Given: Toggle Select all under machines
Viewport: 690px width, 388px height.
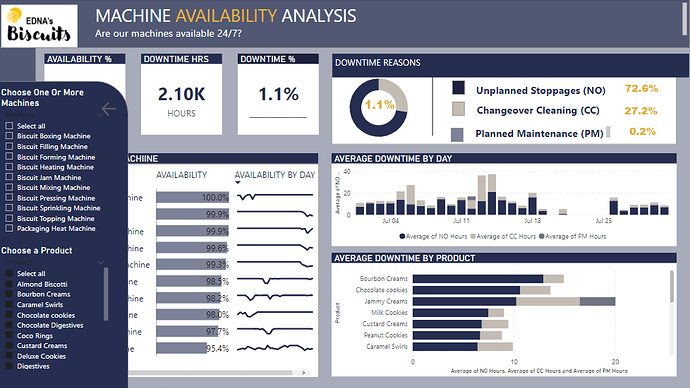Looking at the screenshot, I should pyautogui.click(x=9, y=126).
